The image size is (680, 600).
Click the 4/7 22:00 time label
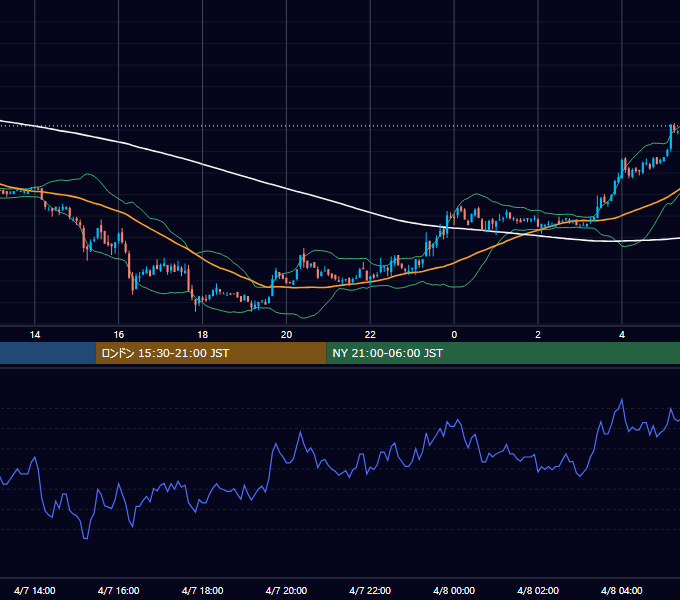[x=370, y=590]
